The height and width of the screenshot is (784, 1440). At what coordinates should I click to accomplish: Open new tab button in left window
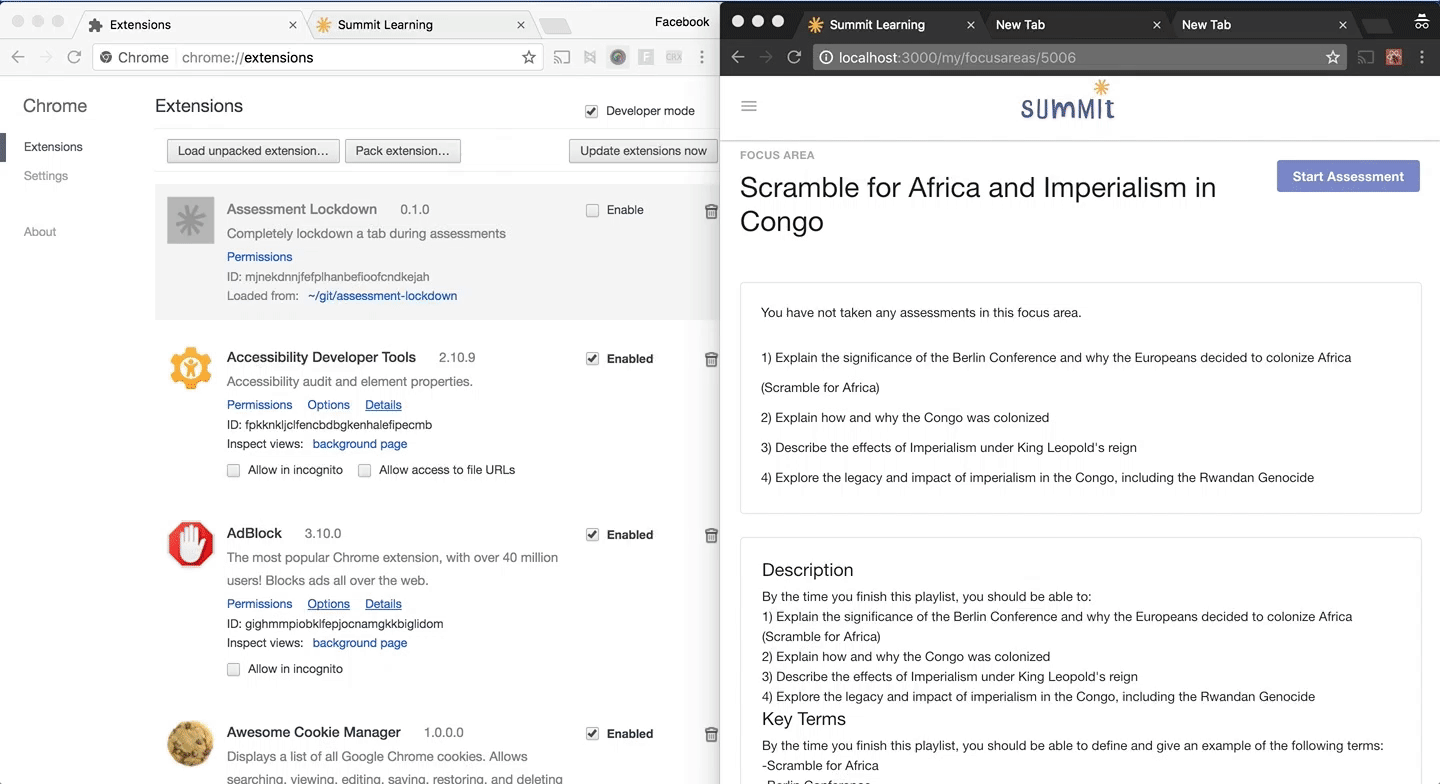point(554,26)
